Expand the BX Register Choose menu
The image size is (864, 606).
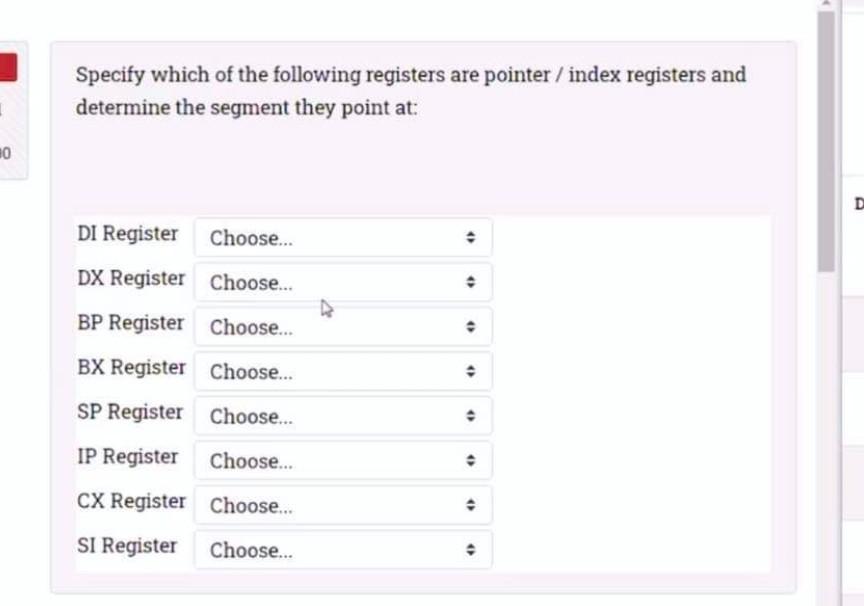[x=343, y=371]
